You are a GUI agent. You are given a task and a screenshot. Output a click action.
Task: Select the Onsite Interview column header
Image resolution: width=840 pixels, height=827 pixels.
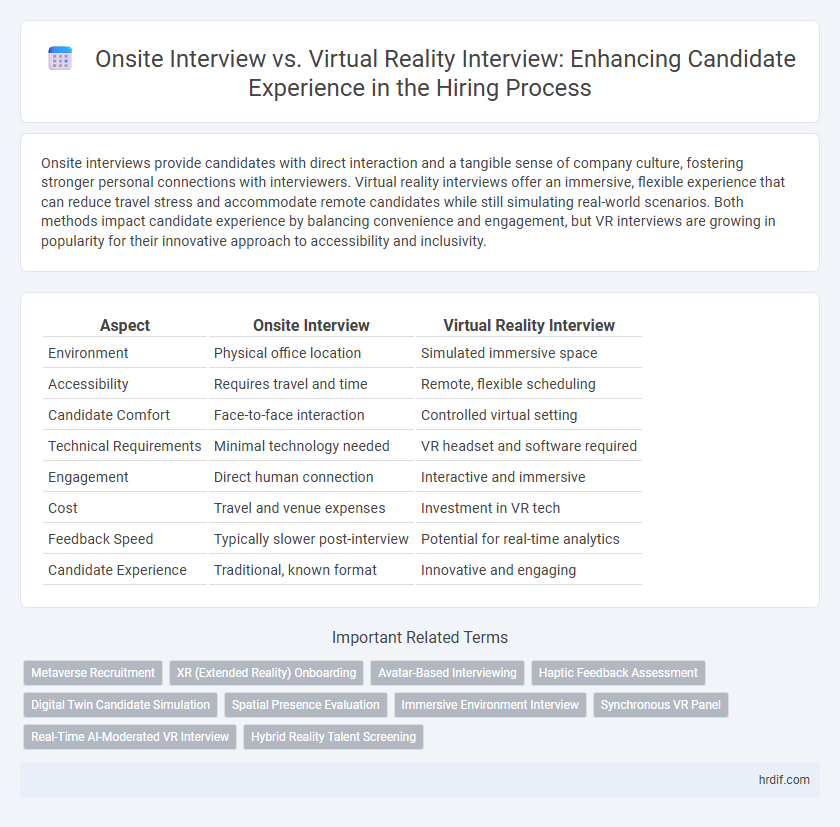(x=311, y=325)
